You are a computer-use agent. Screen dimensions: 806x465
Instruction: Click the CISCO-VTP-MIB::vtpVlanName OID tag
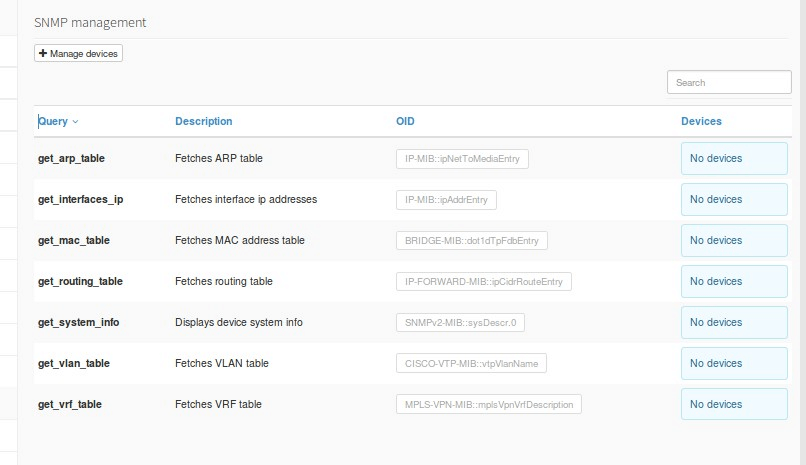click(471, 363)
